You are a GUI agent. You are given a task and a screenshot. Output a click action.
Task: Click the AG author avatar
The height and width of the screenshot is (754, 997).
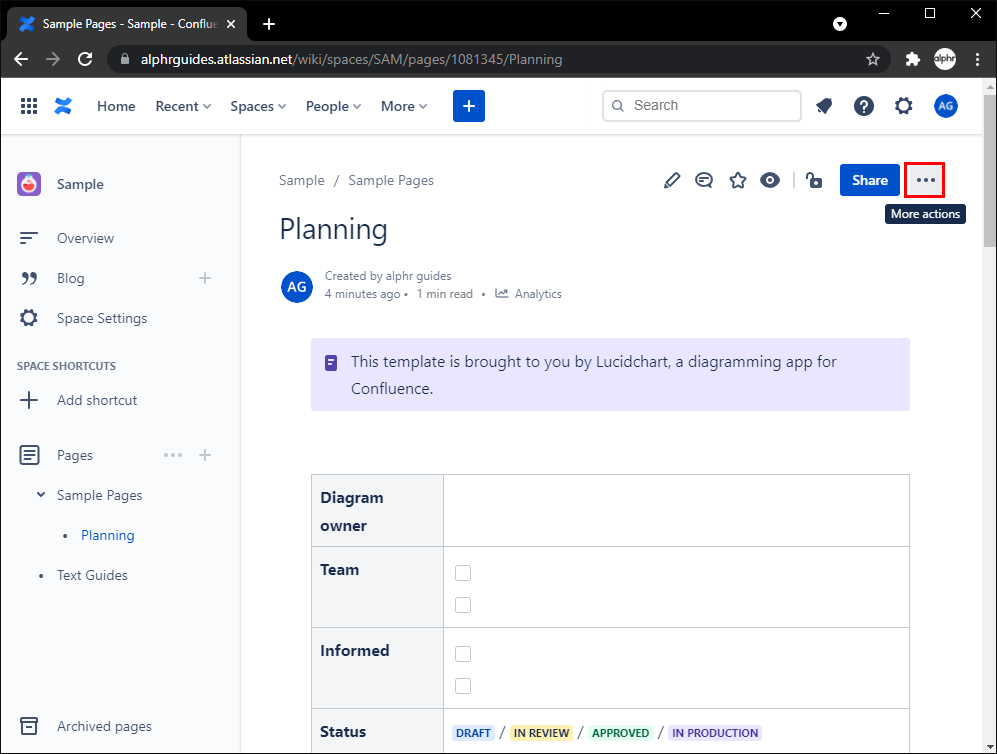(297, 287)
